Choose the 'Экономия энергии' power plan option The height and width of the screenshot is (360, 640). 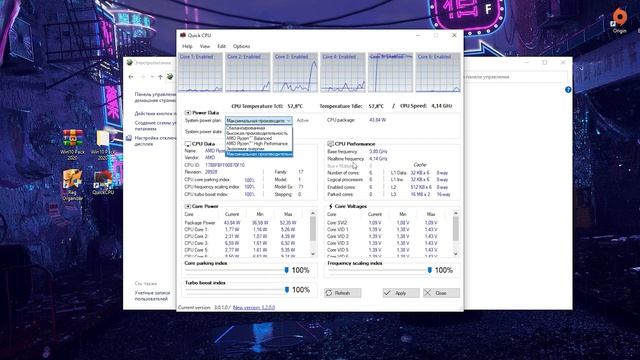(x=259, y=149)
